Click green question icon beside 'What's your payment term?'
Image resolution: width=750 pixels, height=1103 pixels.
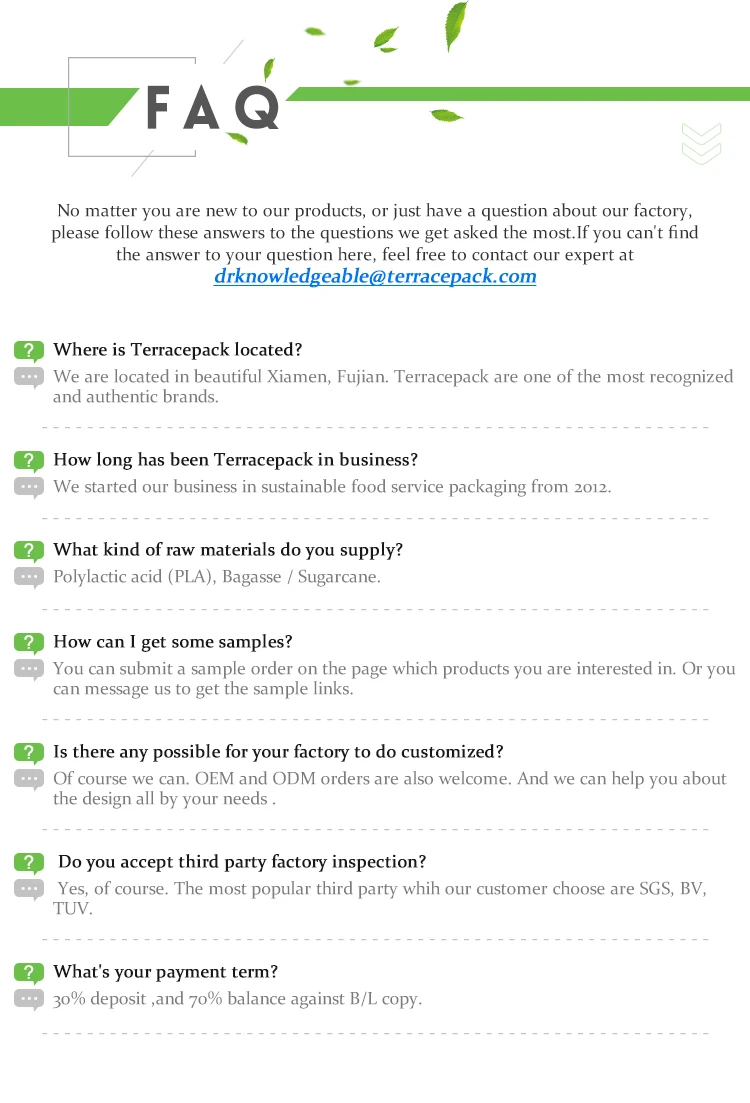(x=29, y=972)
